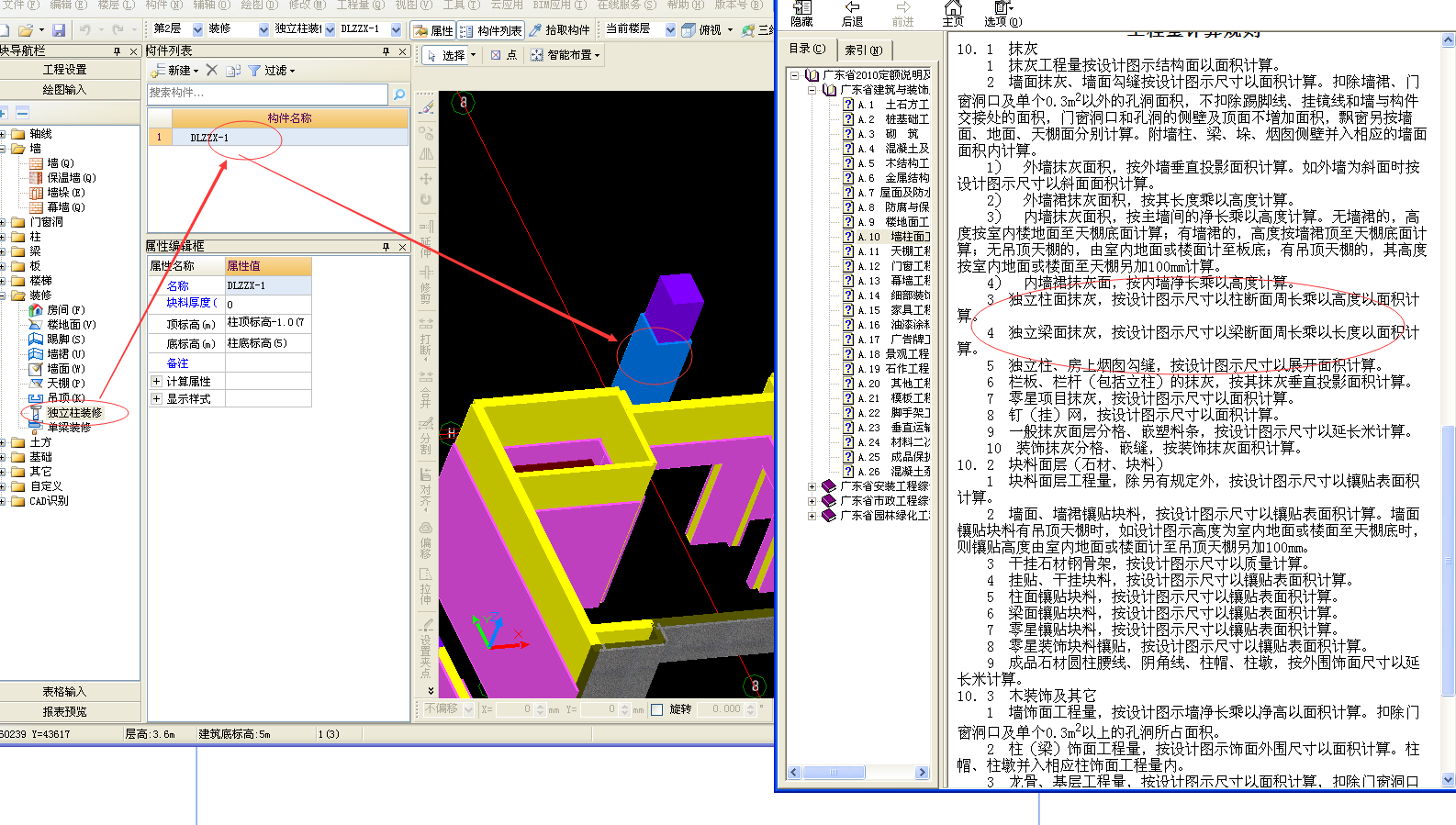Open the 不偏移 offset mode dropdown
The height and width of the screenshot is (825, 1456).
click(x=469, y=709)
